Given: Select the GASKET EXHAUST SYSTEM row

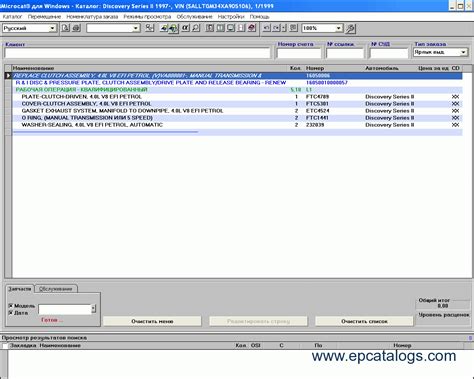Looking at the screenshot, I should tap(237, 111).
